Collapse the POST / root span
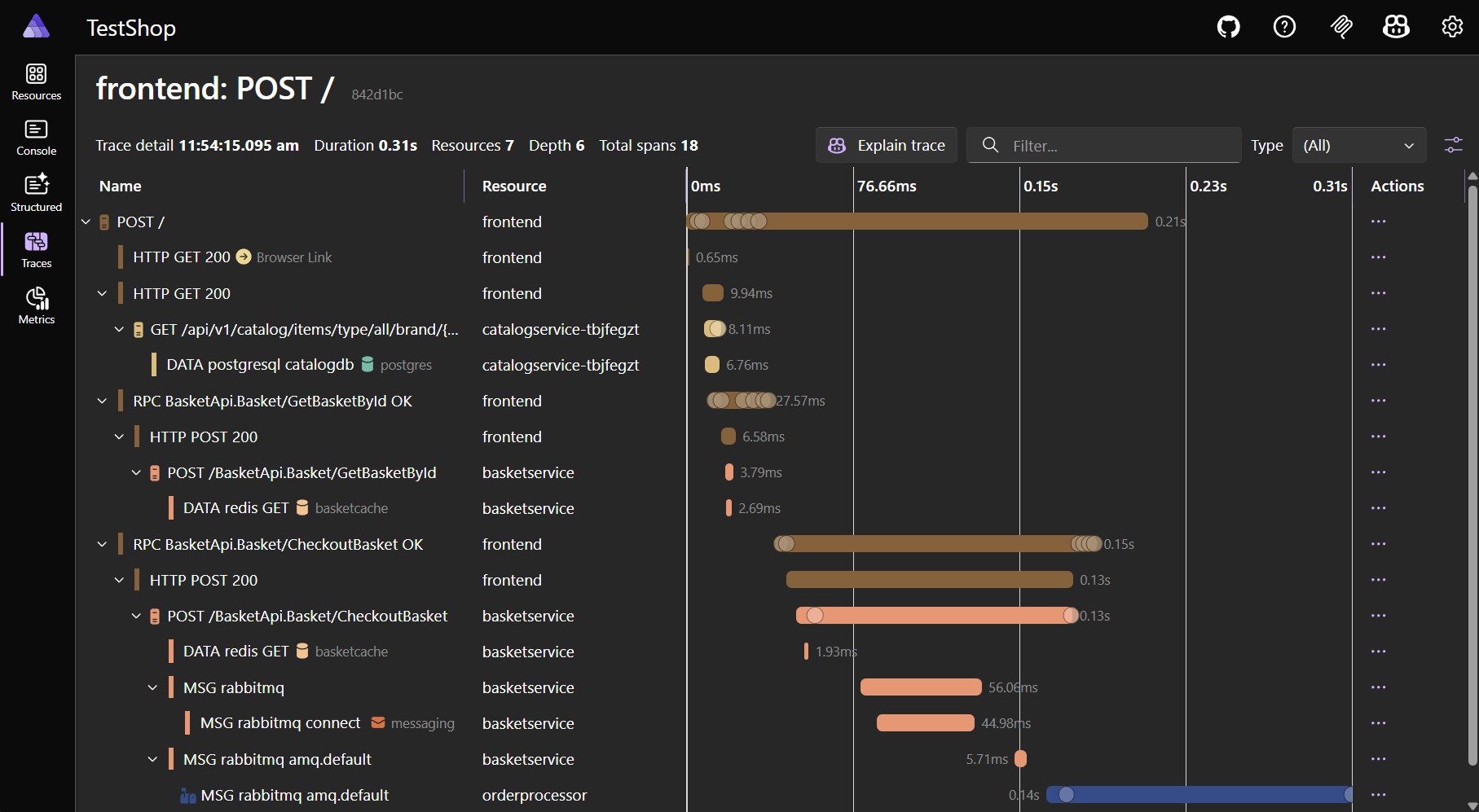 (x=86, y=221)
